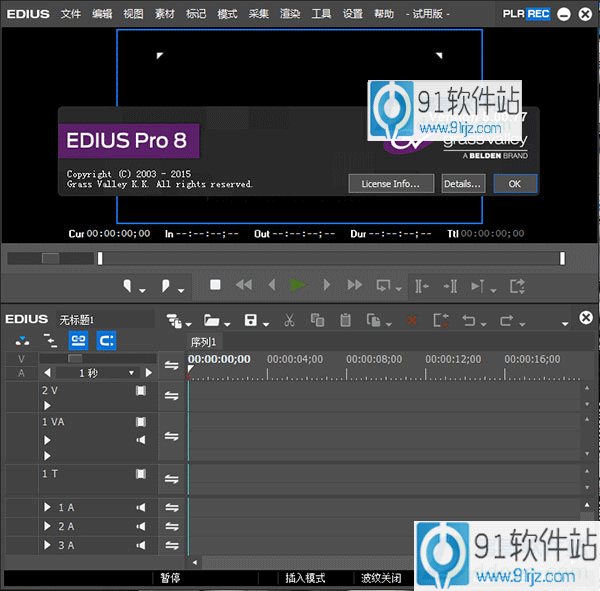The height and width of the screenshot is (591, 600).
Task: Click the Export icon in player controls
Action: [517, 286]
